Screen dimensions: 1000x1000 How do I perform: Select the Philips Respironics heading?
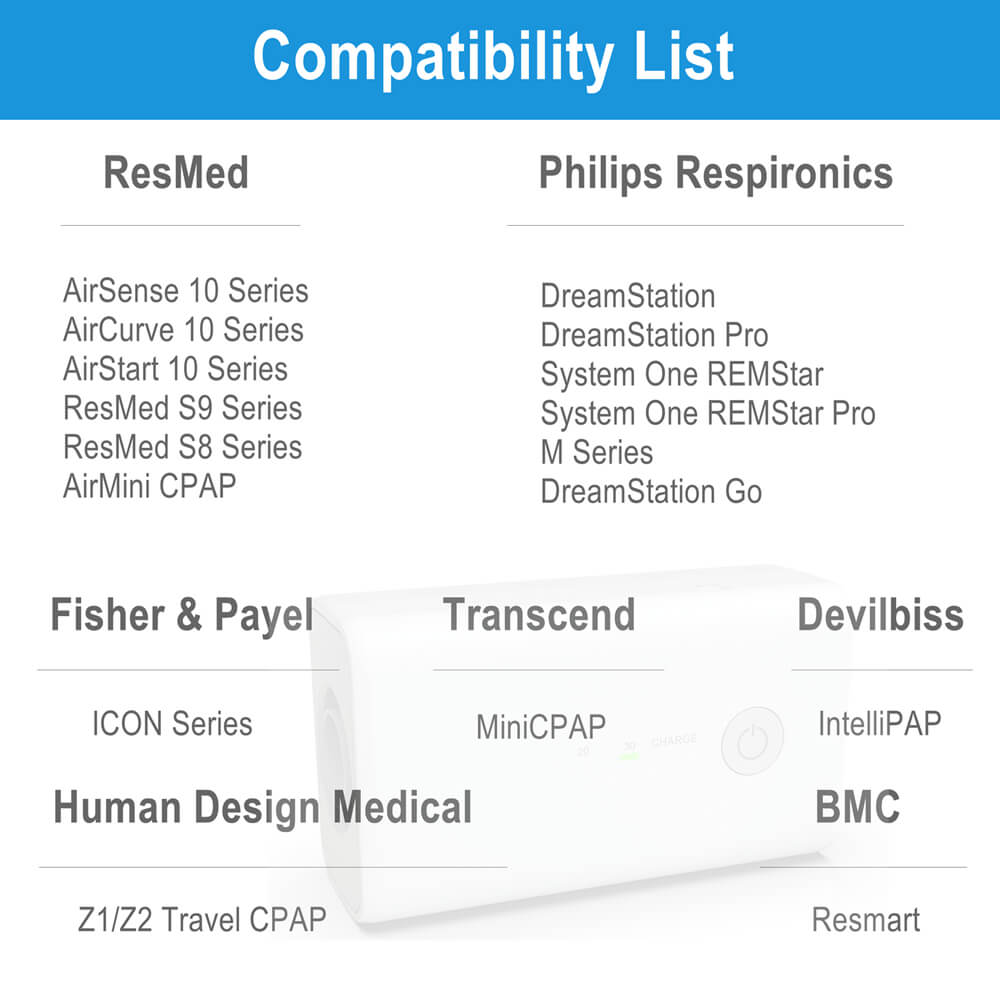pyautogui.click(x=716, y=173)
